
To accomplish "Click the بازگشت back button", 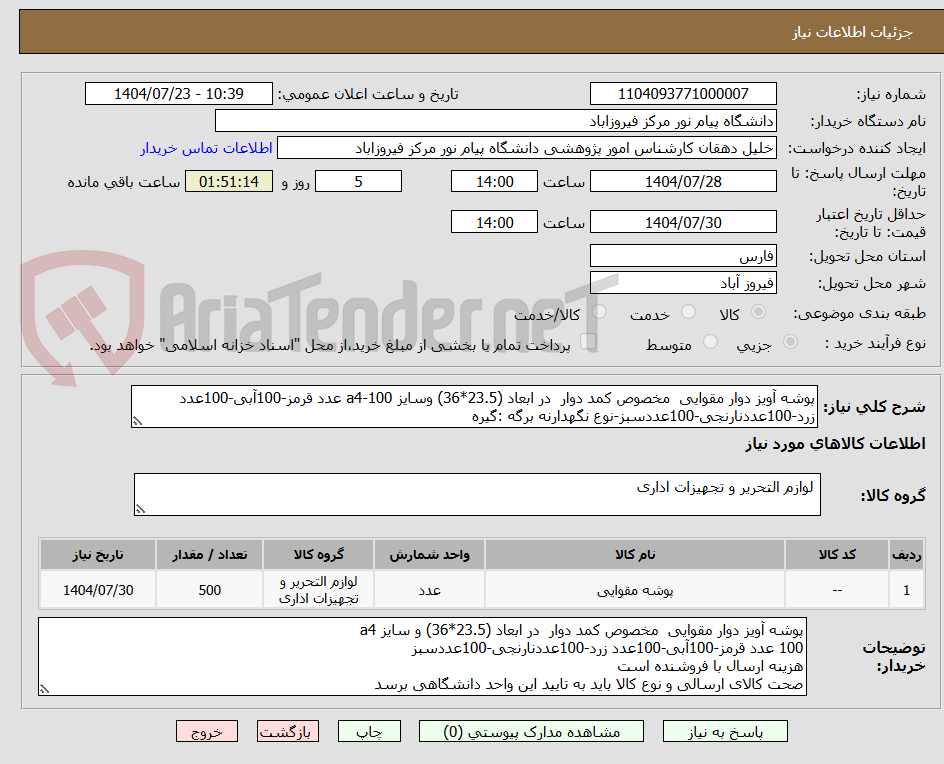I will tap(288, 731).
